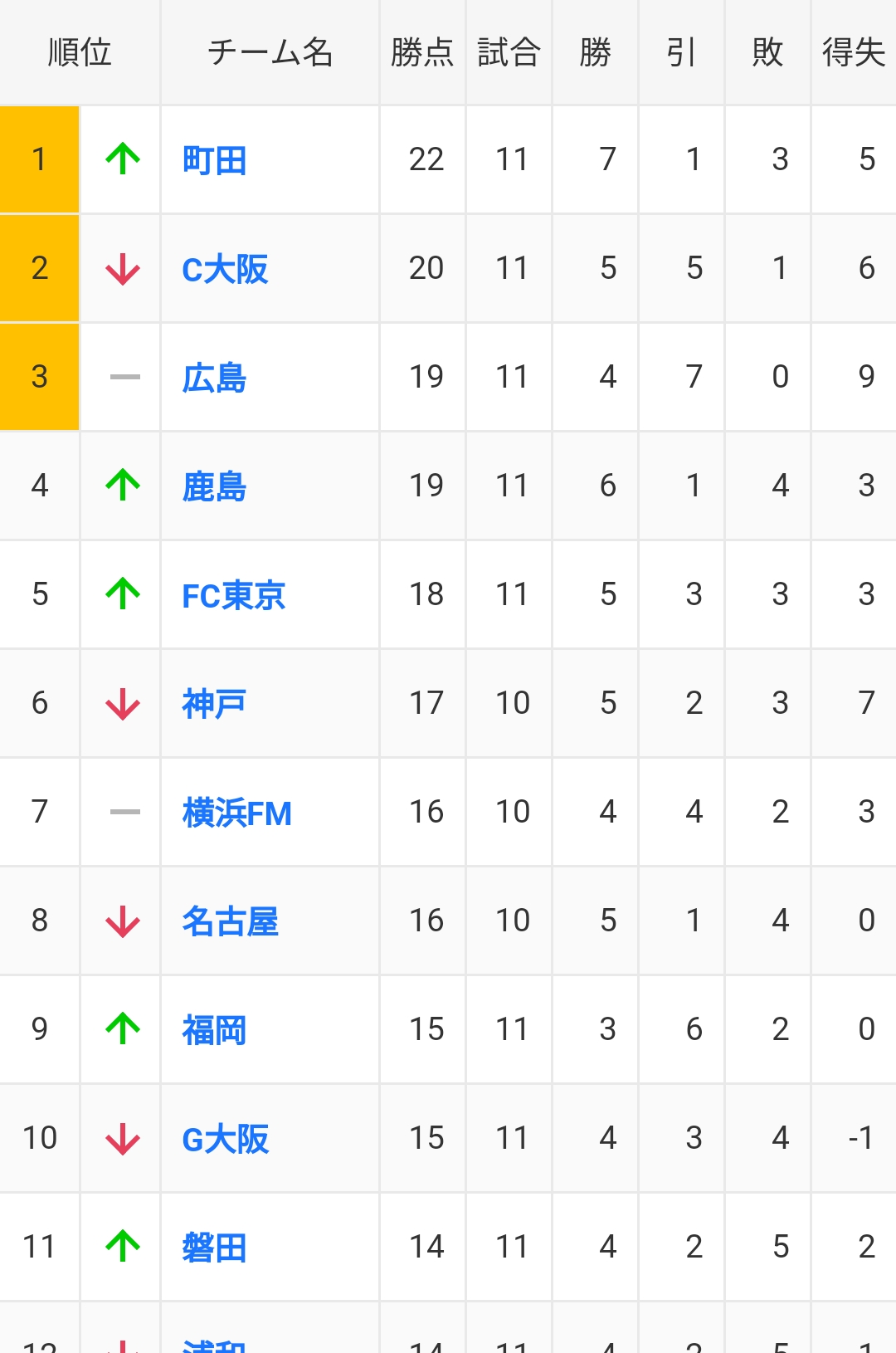Image resolution: width=896 pixels, height=1353 pixels.
Task: Click the チーム名 column header
Action: 270,52
